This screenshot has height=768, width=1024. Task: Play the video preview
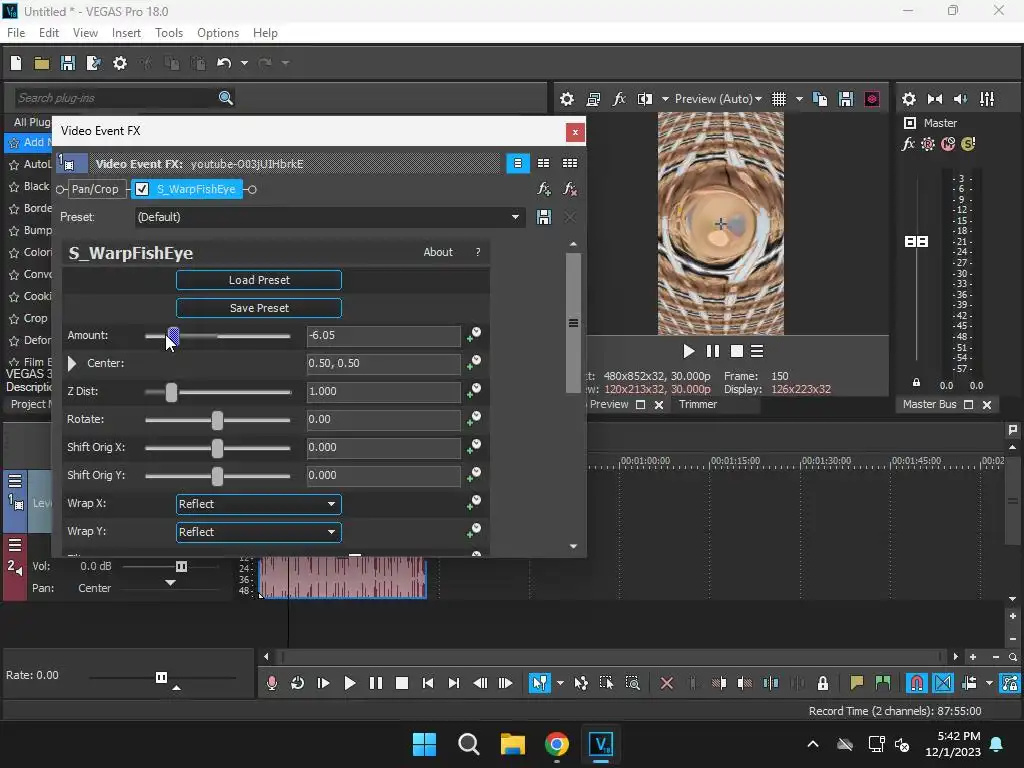(688, 351)
